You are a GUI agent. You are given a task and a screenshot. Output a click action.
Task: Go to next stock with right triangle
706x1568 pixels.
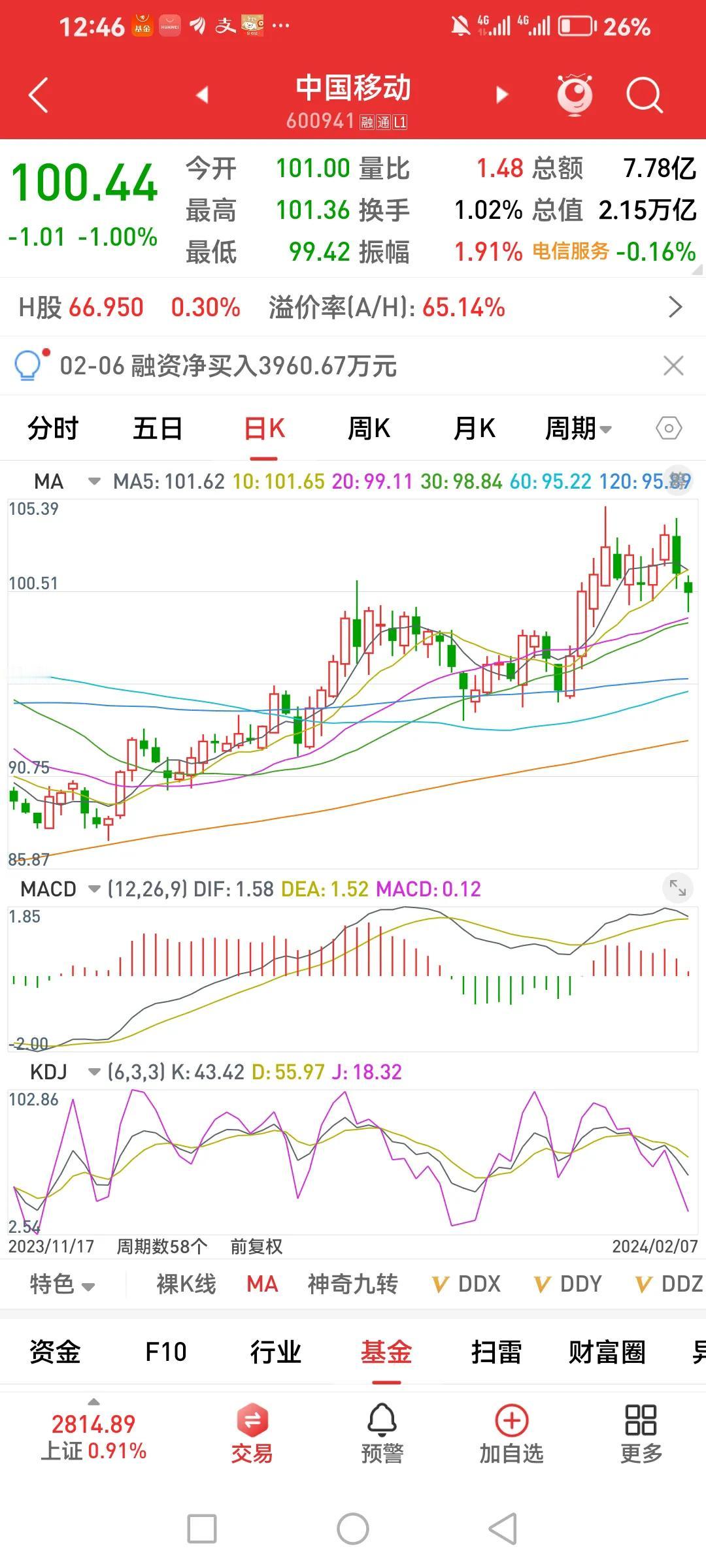[501, 95]
